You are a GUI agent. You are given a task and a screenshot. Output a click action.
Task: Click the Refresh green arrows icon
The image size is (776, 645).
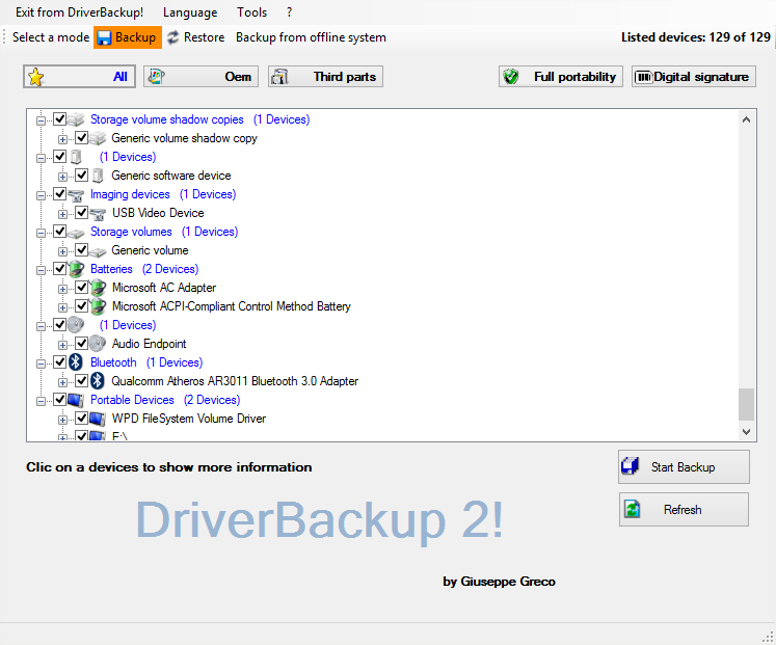[632, 509]
